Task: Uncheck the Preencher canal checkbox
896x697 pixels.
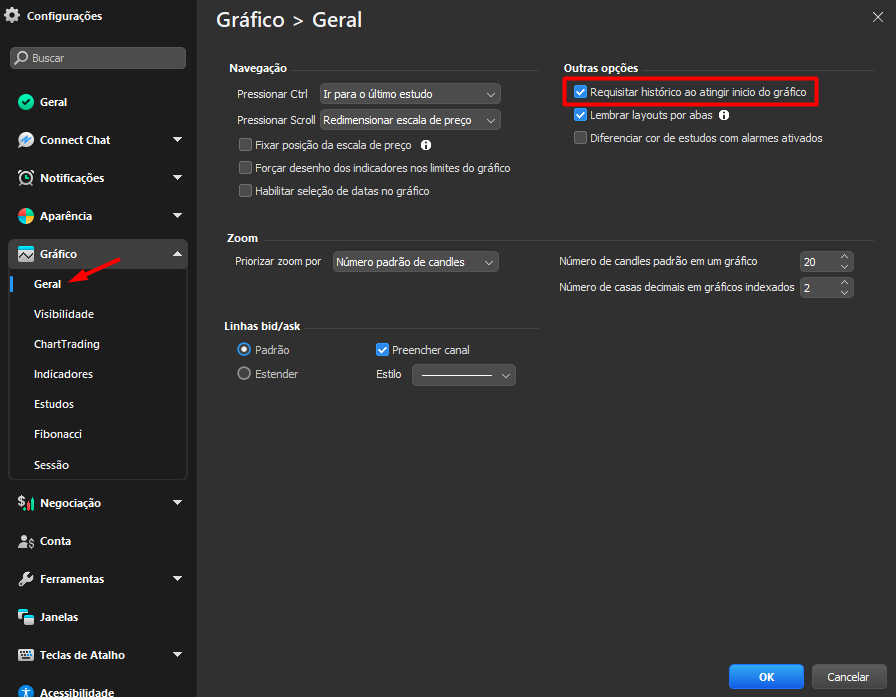Action: point(382,350)
